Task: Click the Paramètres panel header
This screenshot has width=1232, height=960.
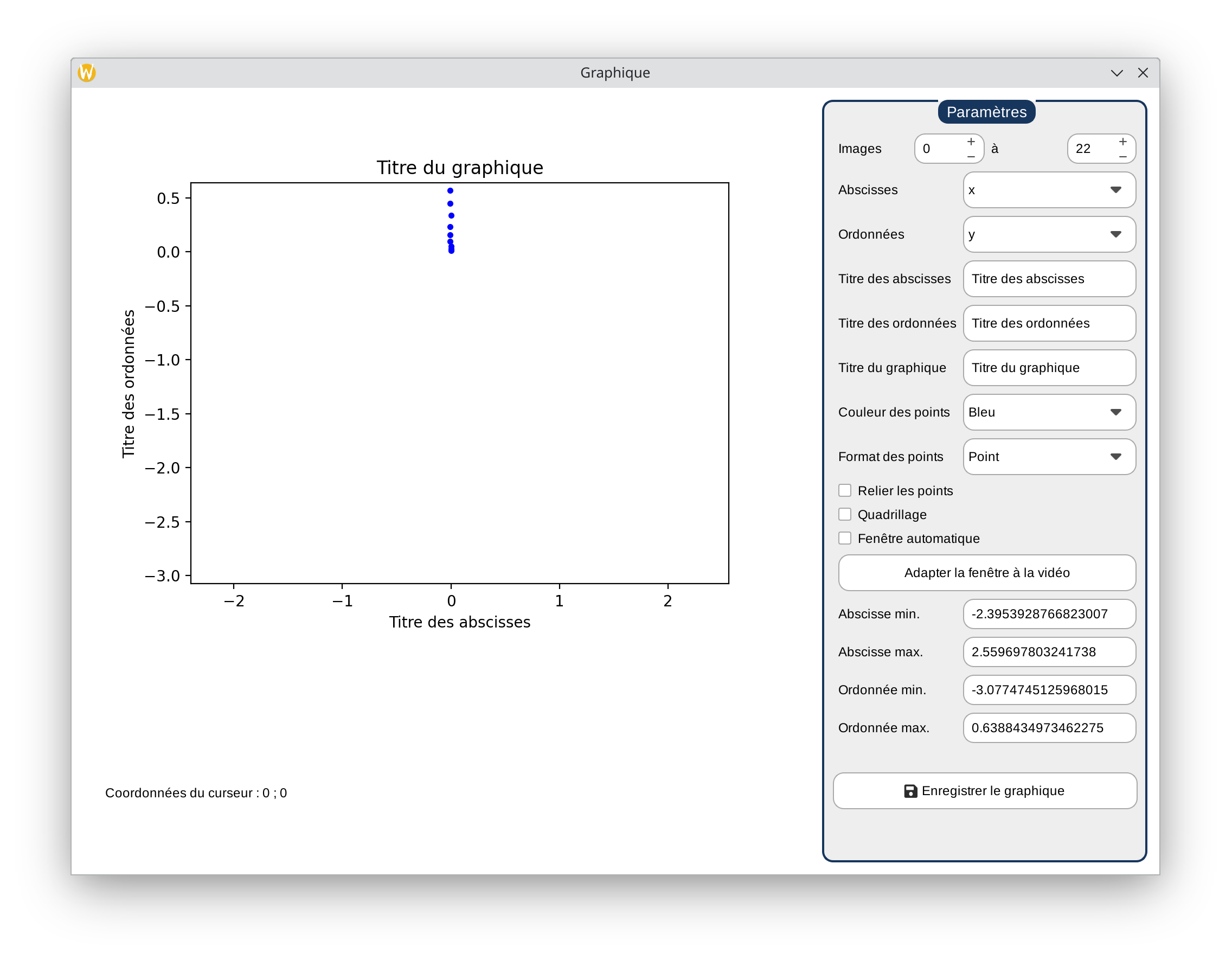Action: (x=986, y=112)
